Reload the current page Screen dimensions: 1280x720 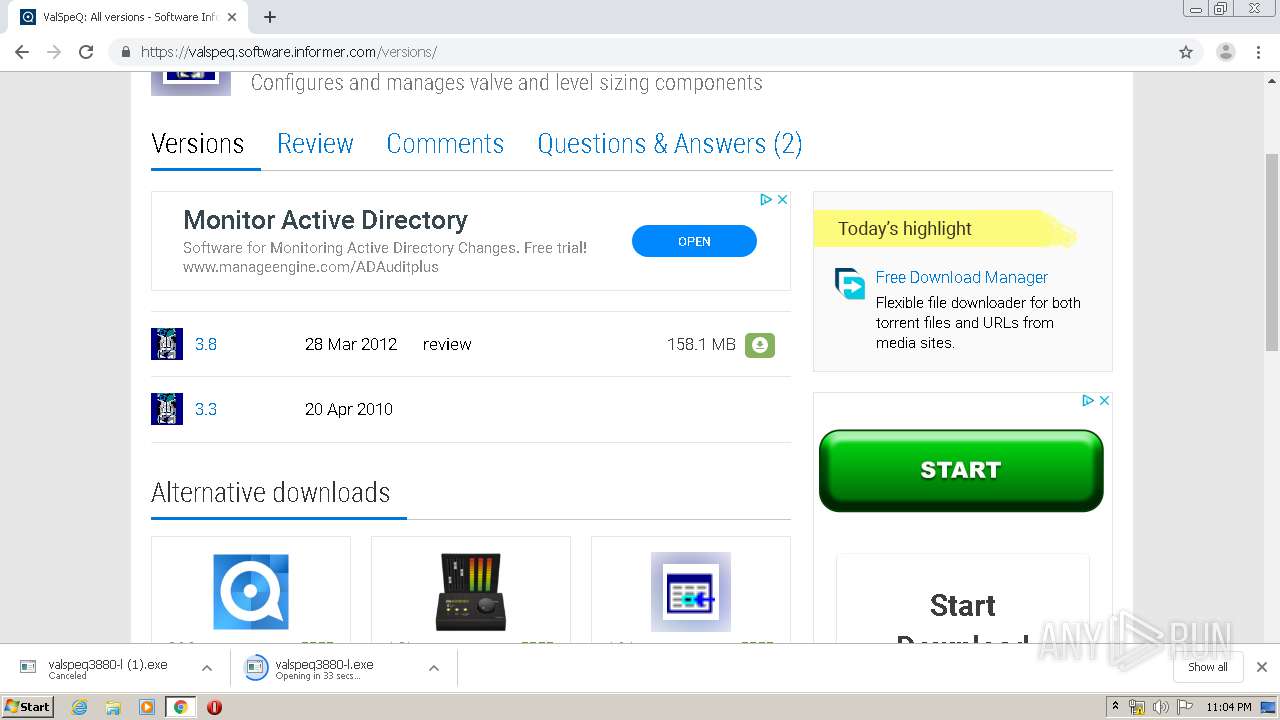coord(86,52)
